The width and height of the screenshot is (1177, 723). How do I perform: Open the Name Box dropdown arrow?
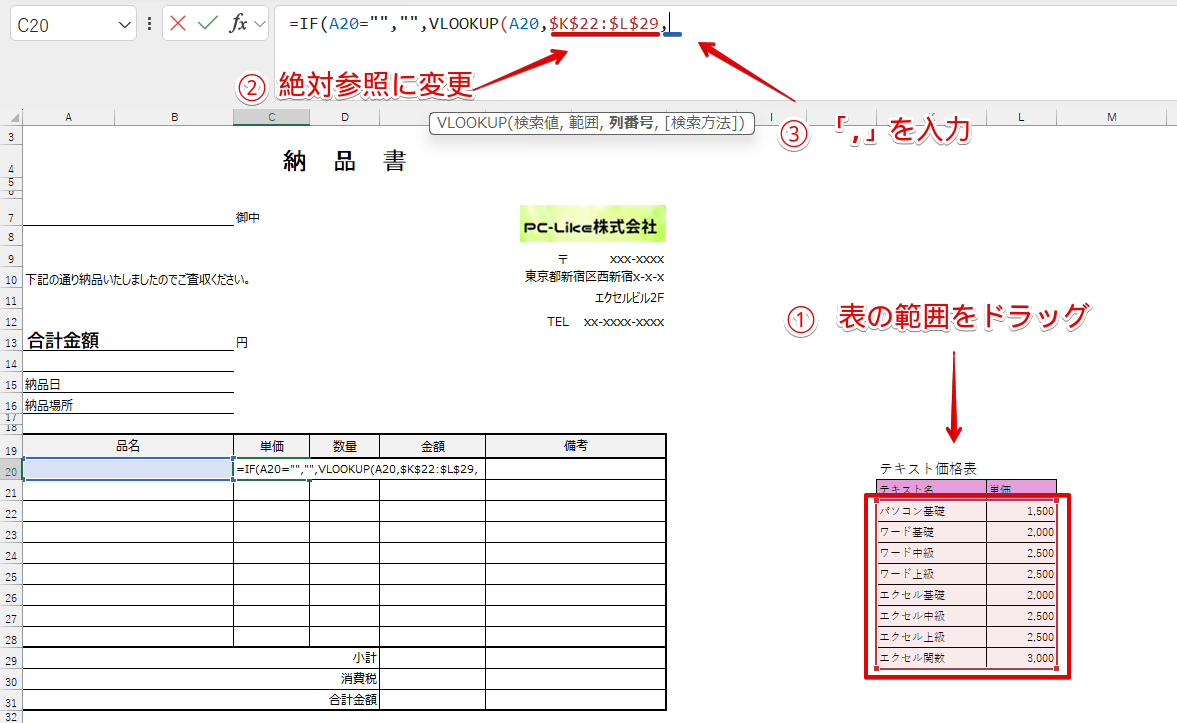[125, 25]
